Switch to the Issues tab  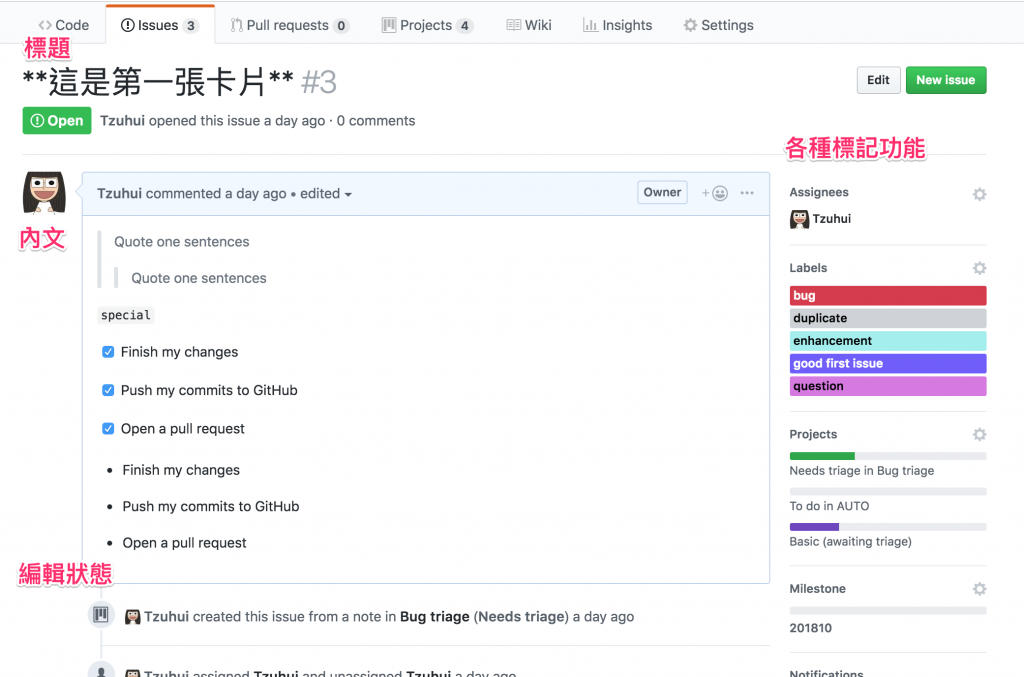pyautogui.click(x=159, y=25)
